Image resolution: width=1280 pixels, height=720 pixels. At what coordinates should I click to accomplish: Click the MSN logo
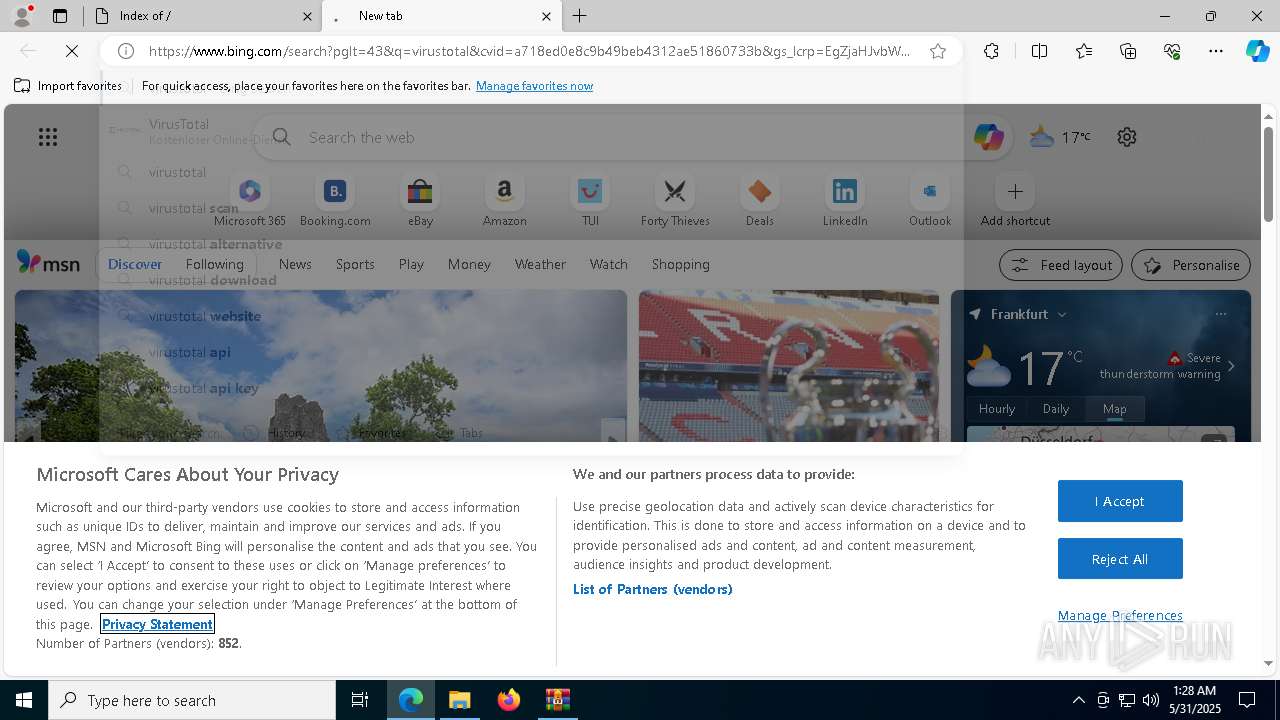pyautogui.click(x=48, y=263)
